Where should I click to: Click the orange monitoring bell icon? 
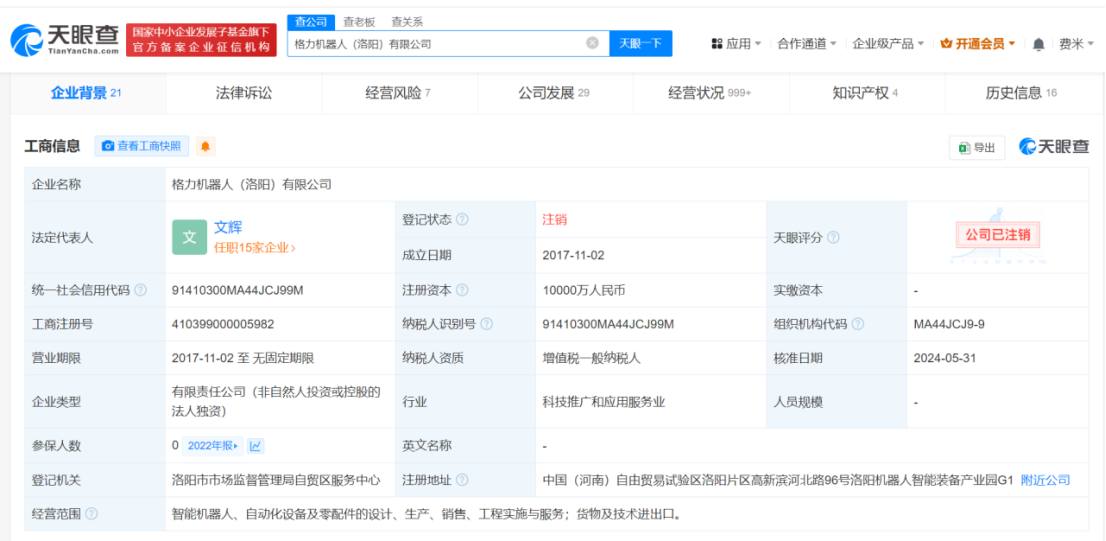pos(205,146)
